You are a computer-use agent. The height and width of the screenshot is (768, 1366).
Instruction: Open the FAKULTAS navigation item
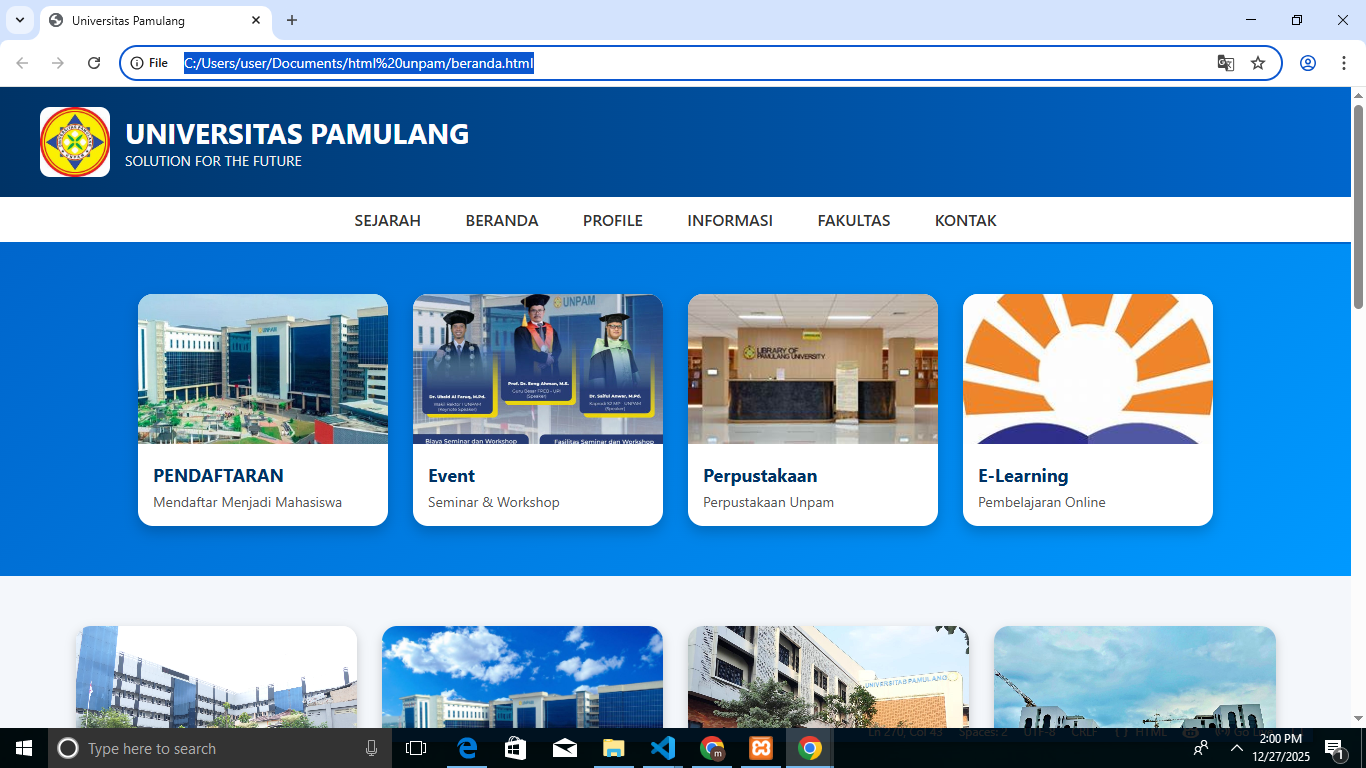854,221
